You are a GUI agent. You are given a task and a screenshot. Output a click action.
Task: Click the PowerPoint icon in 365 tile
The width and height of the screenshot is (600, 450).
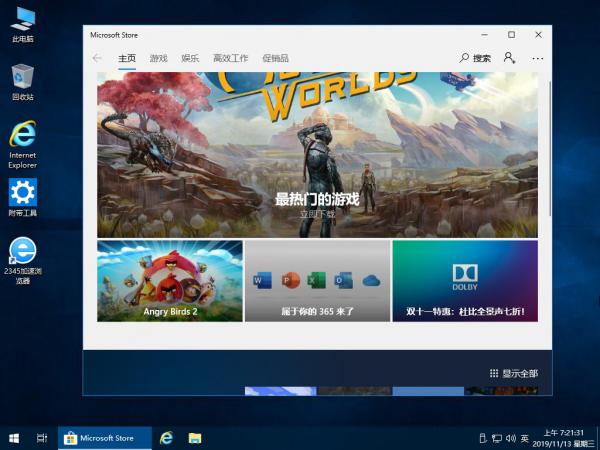point(290,280)
